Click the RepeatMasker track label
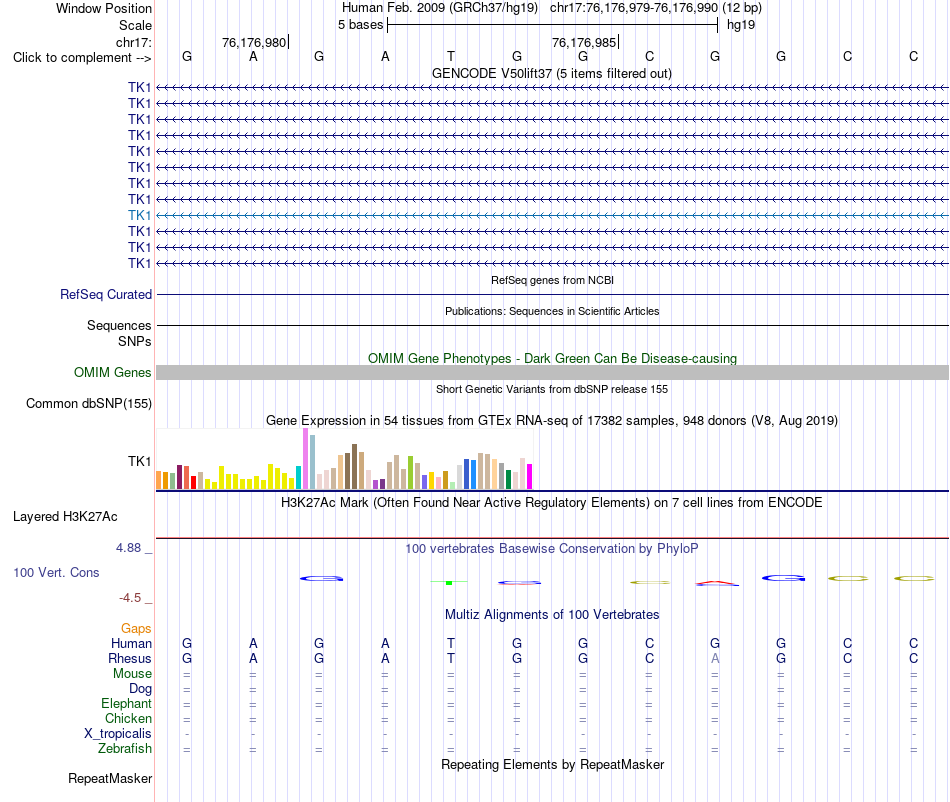950x802 pixels. click(110, 778)
